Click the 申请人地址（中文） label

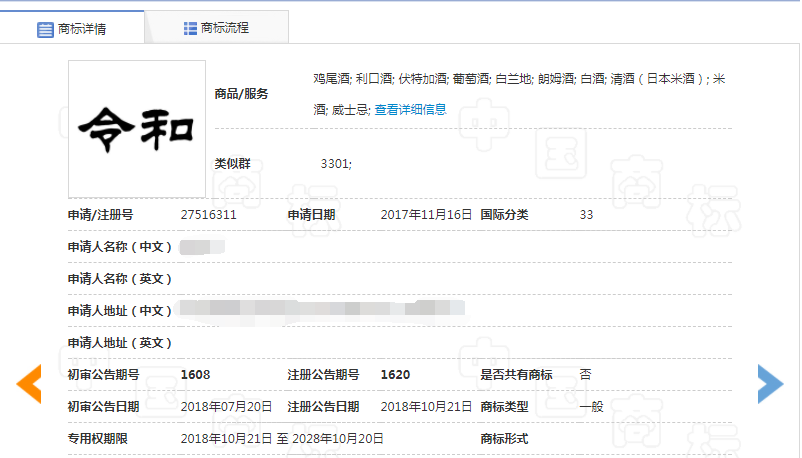120,311
